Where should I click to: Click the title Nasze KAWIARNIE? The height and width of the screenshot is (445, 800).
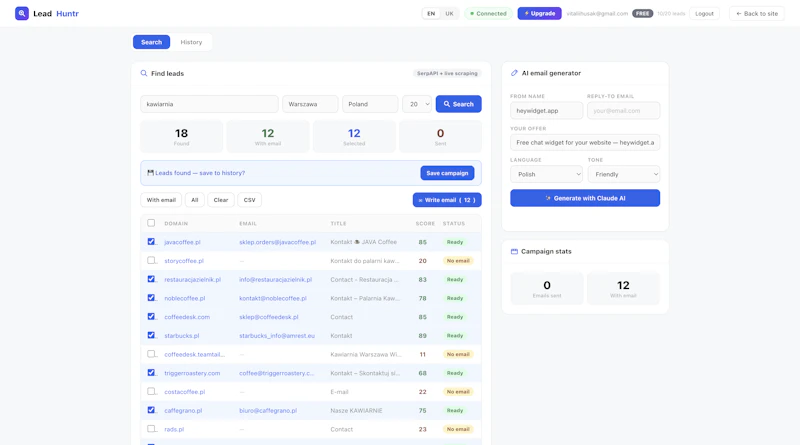tap(356, 411)
